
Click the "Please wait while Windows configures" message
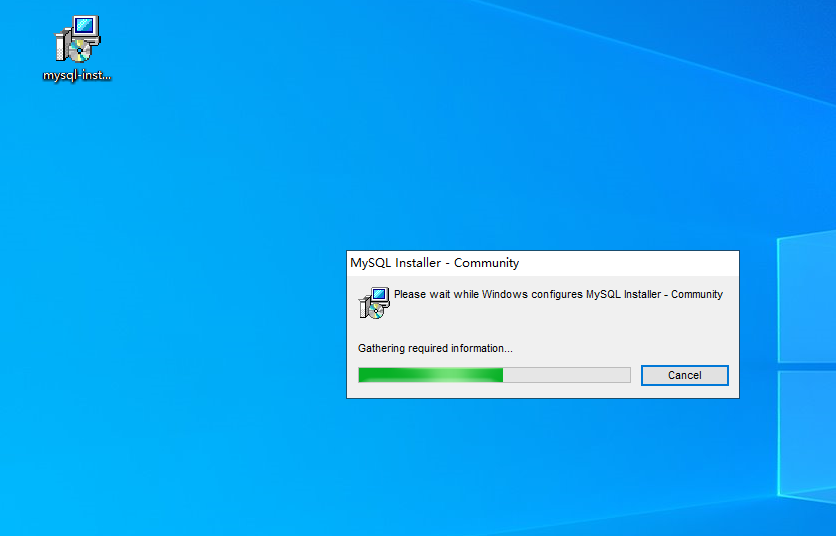[558, 294]
